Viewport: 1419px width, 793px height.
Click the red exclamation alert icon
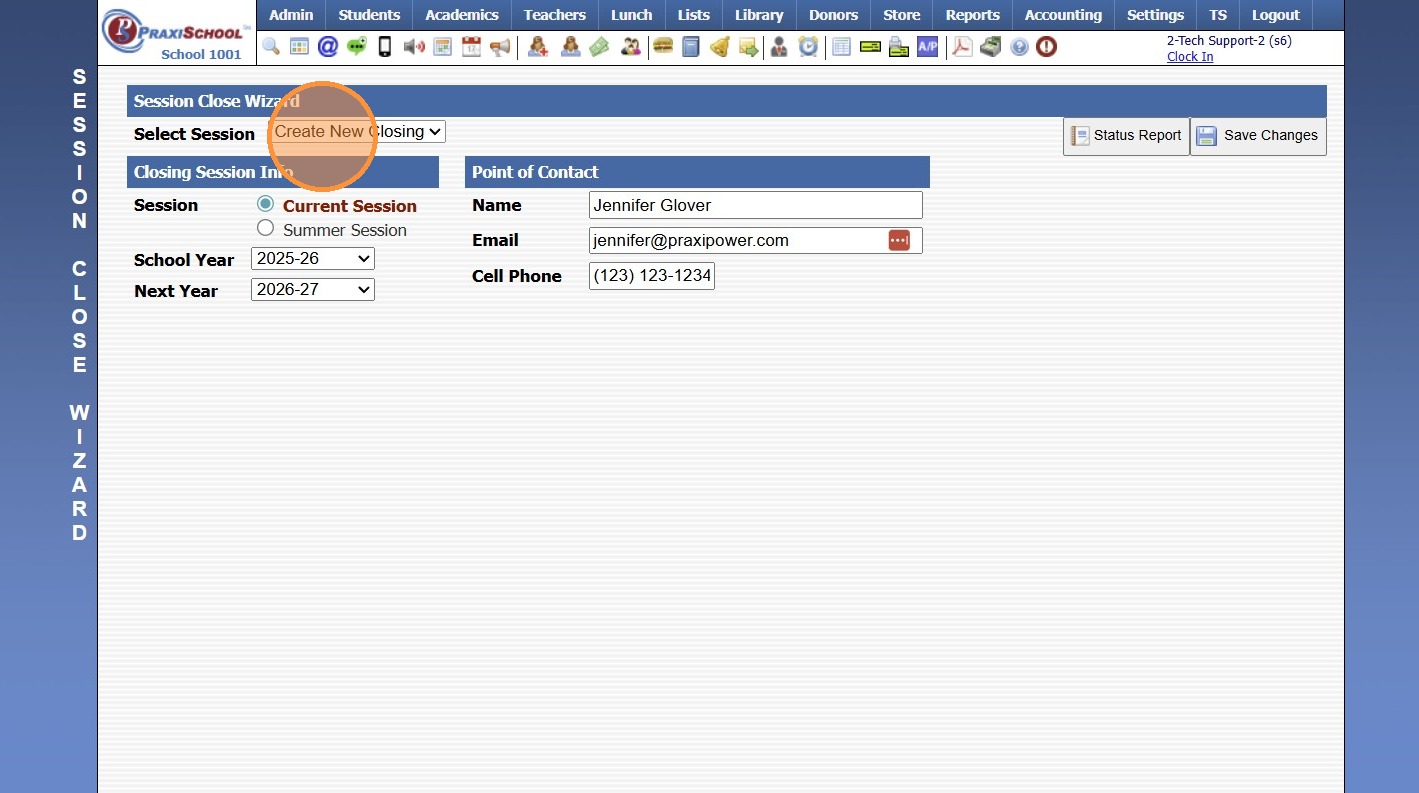pyautogui.click(x=1046, y=47)
